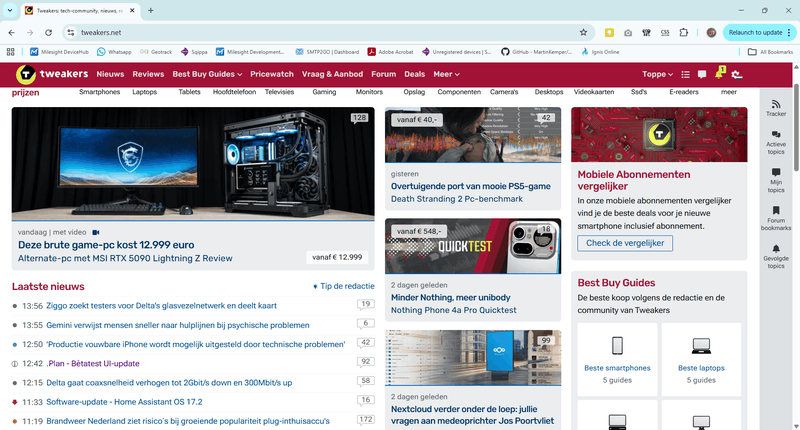
Task: Open the new tab plus button
Action: pyautogui.click(x=151, y=10)
